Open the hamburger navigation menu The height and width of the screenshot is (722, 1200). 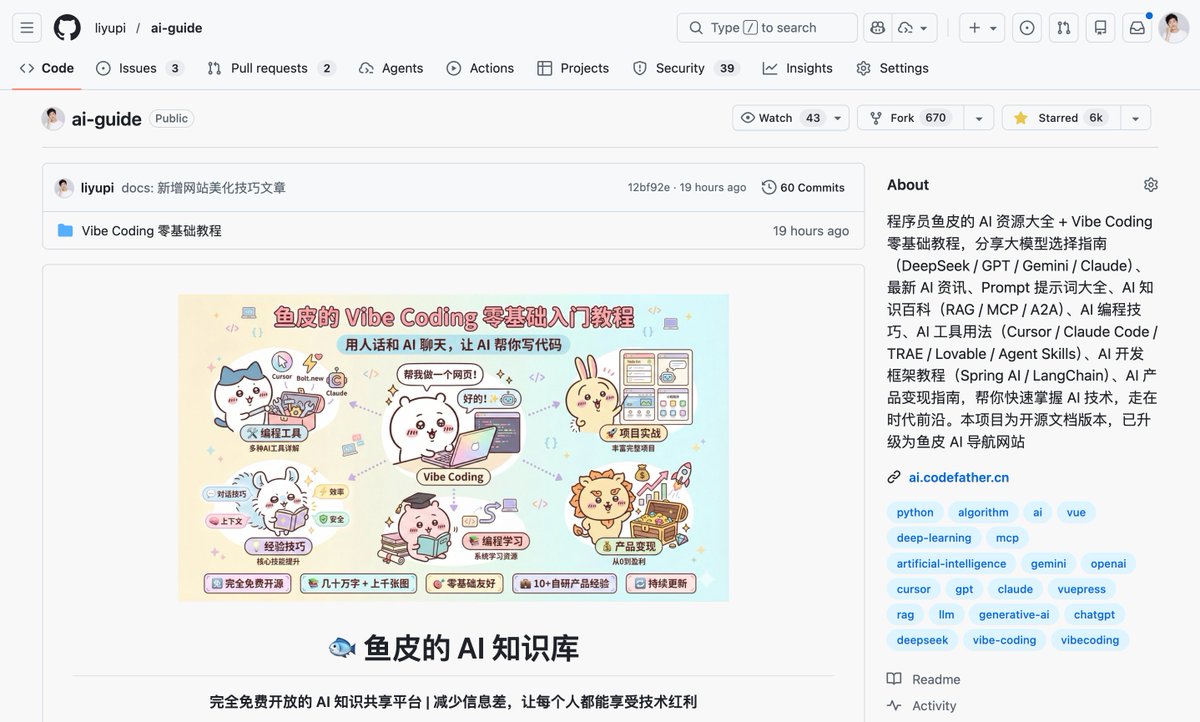(27, 28)
